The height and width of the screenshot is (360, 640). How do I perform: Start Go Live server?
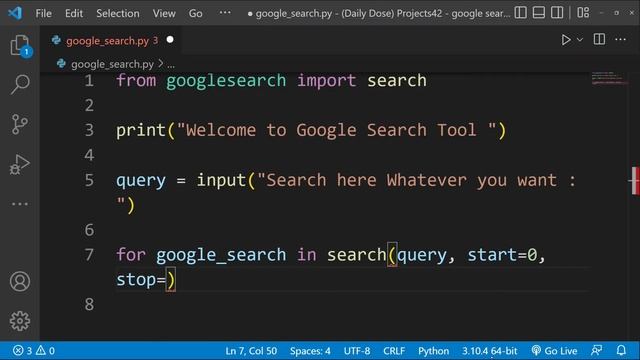point(554,351)
